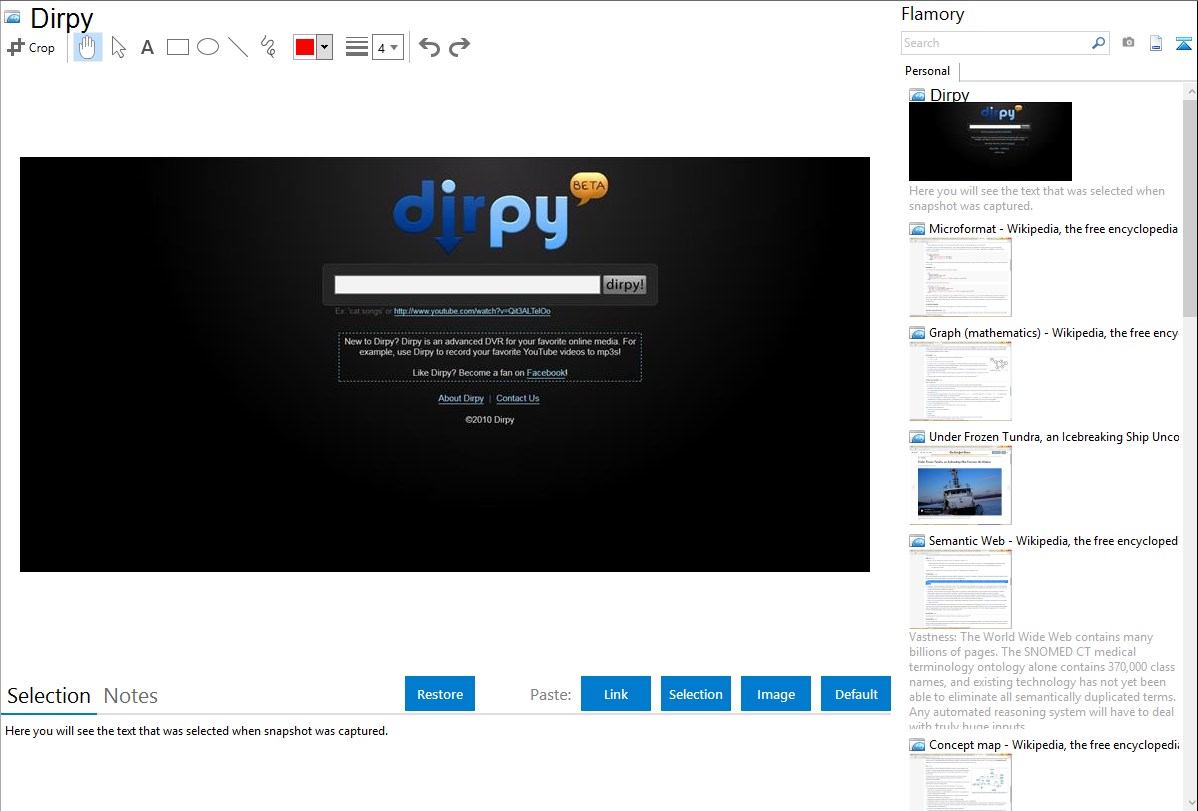Select the Graph (mathematics) title text

coord(1053,333)
